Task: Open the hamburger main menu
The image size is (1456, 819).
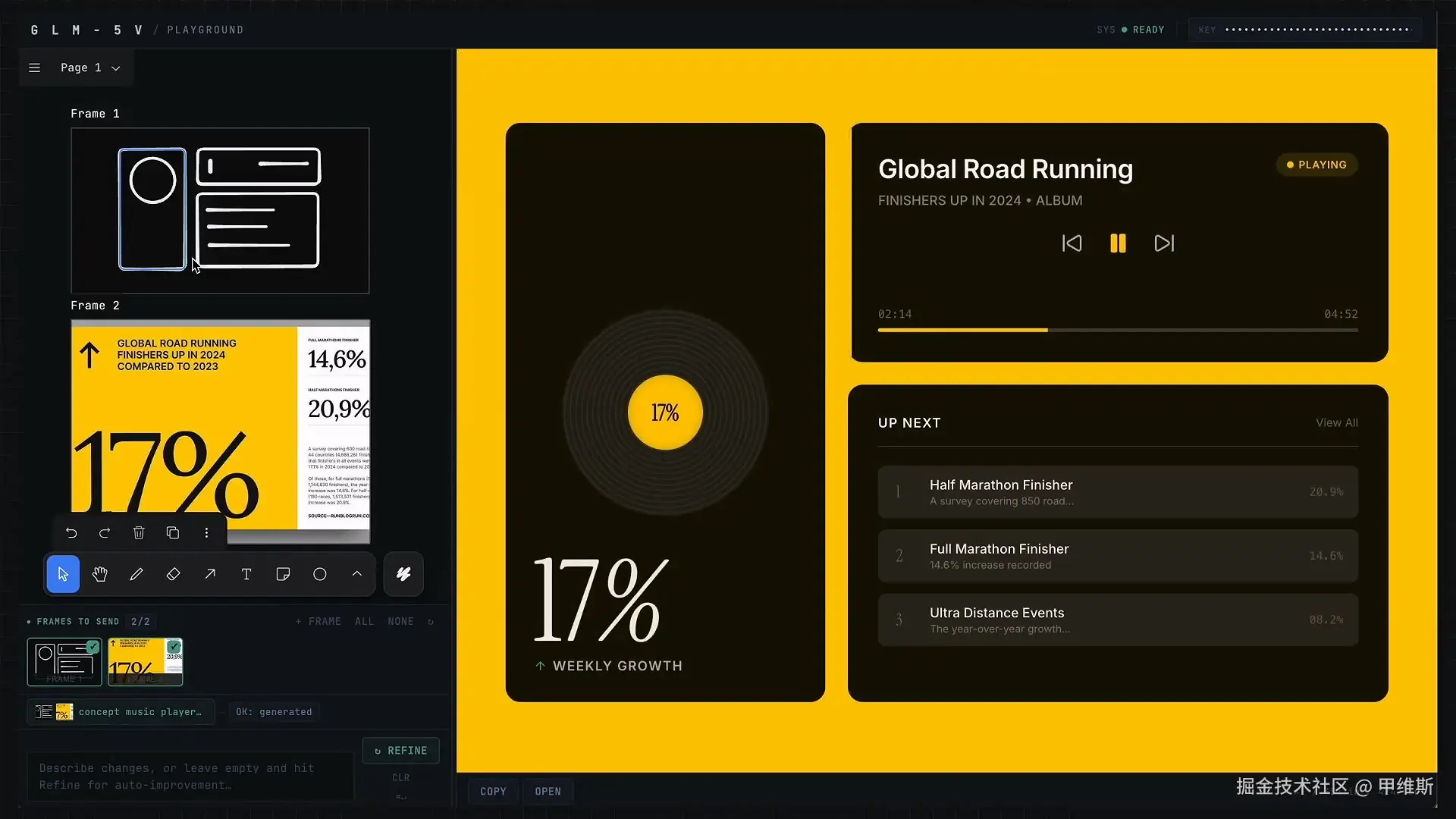Action: click(34, 68)
